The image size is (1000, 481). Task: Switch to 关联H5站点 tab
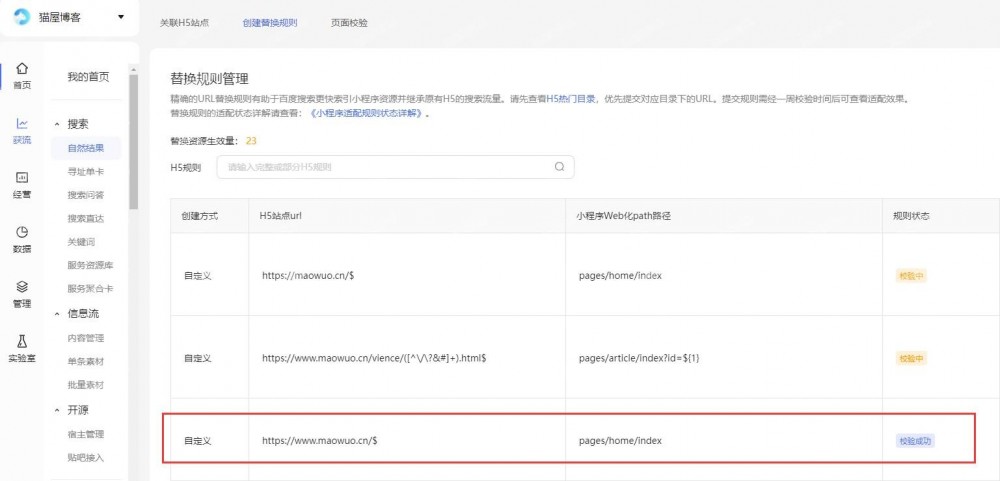[x=184, y=23]
